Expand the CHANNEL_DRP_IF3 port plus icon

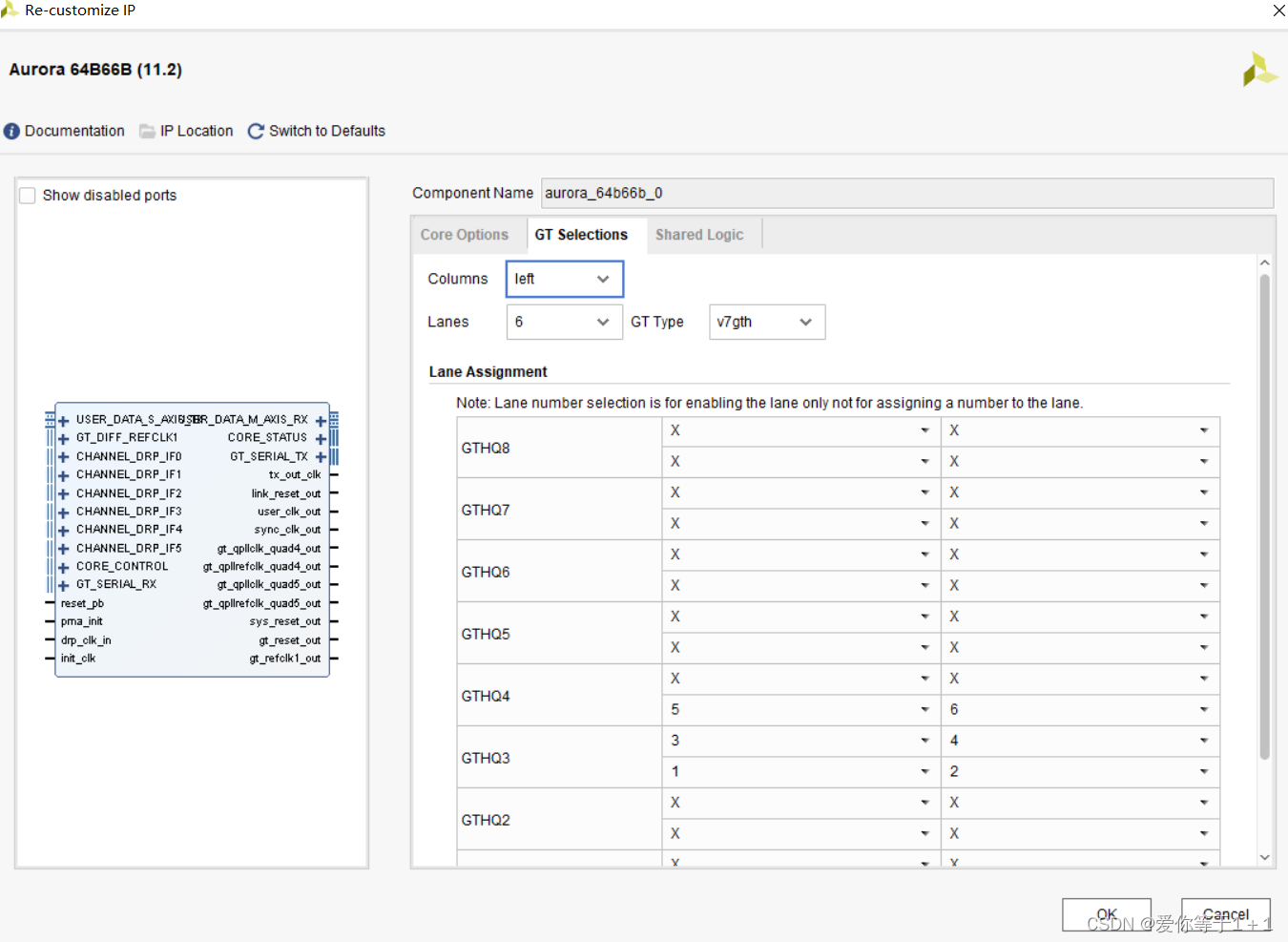[x=63, y=513]
